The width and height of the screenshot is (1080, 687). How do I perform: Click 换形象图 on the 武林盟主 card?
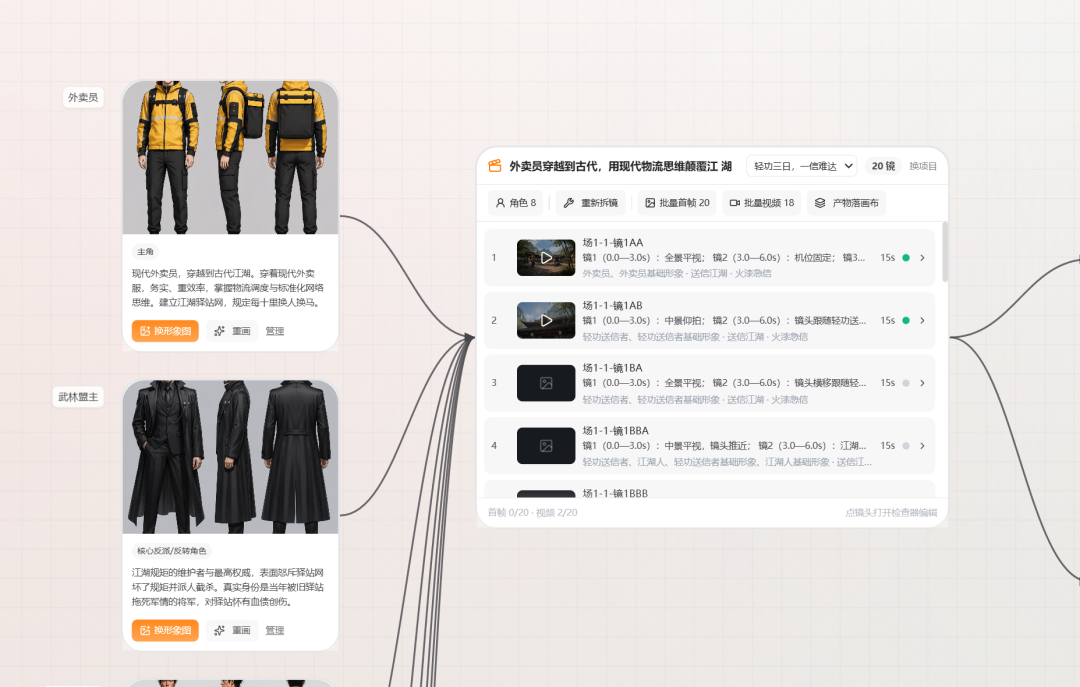pos(165,630)
